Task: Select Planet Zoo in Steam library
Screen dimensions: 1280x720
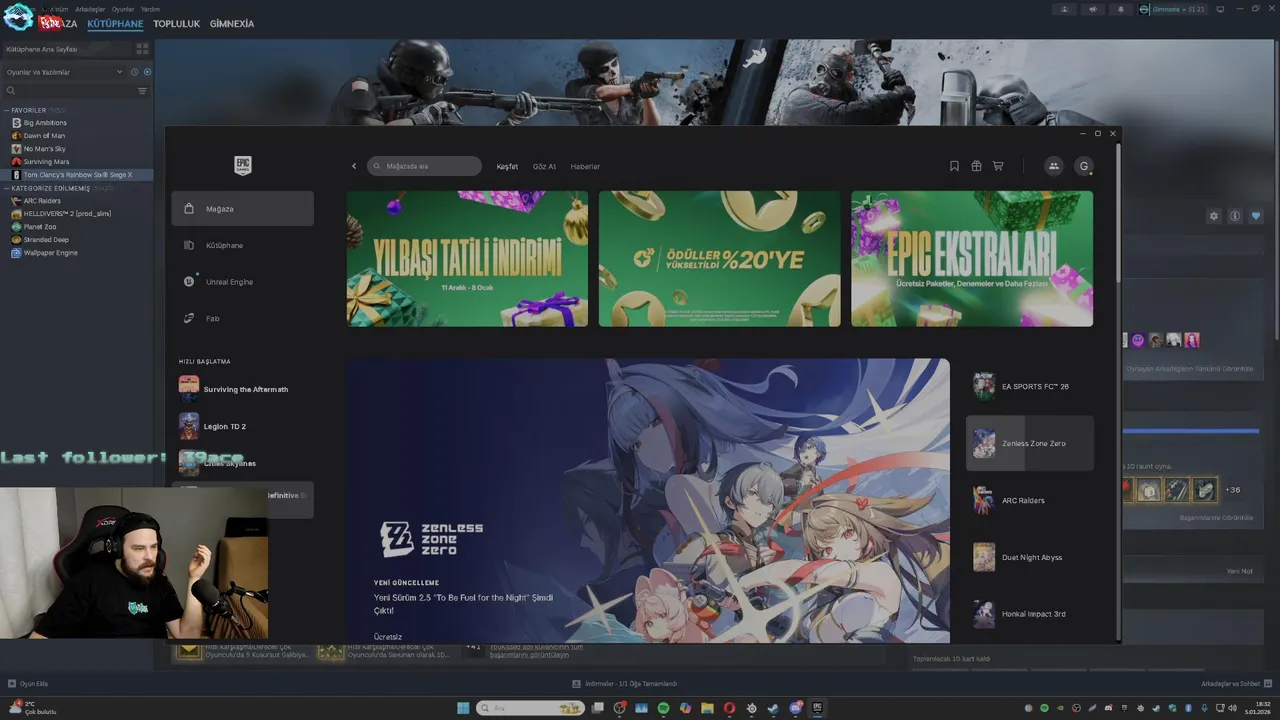Action: 40,227
